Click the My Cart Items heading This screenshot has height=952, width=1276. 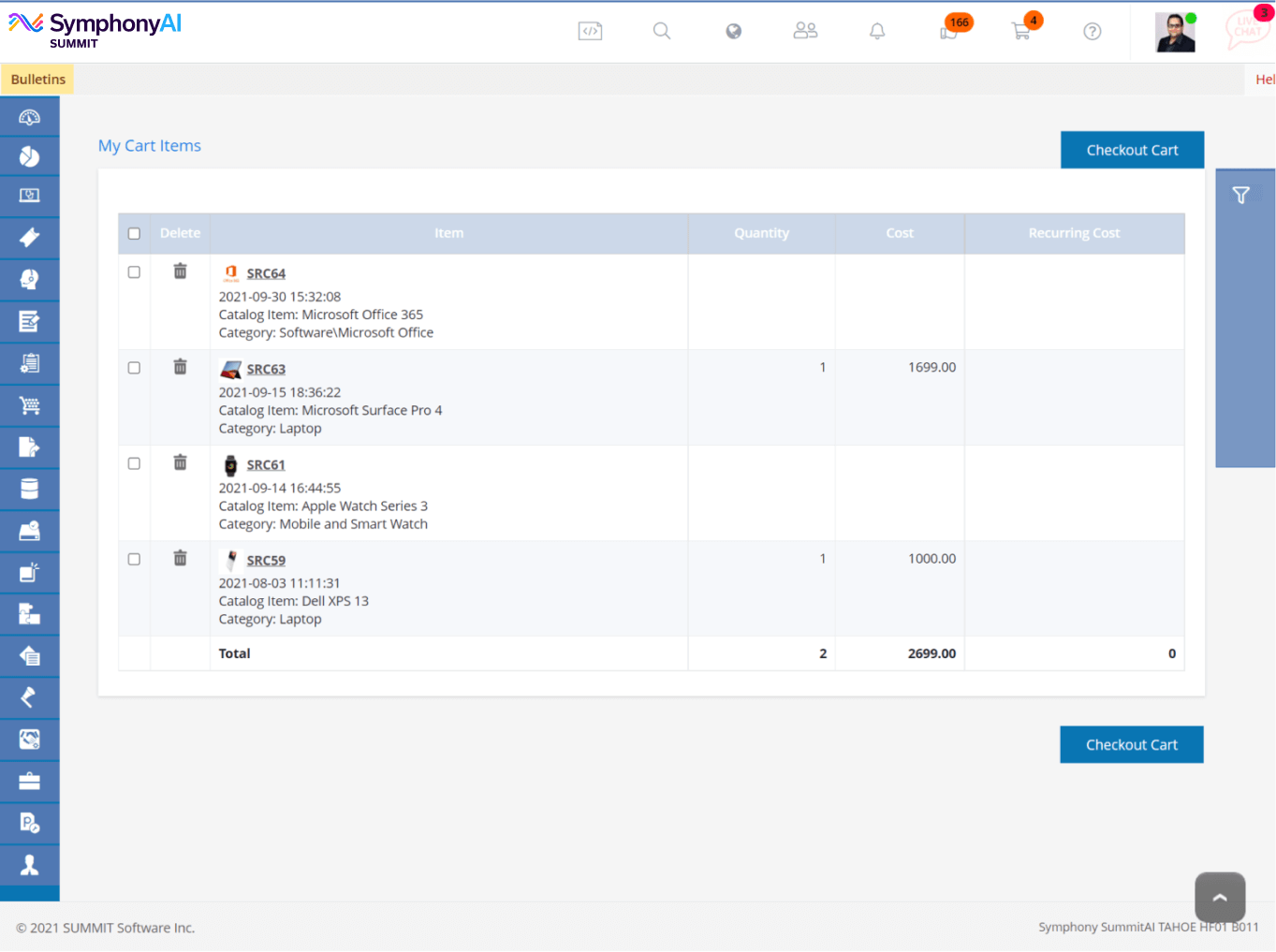(x=150, y=145)
